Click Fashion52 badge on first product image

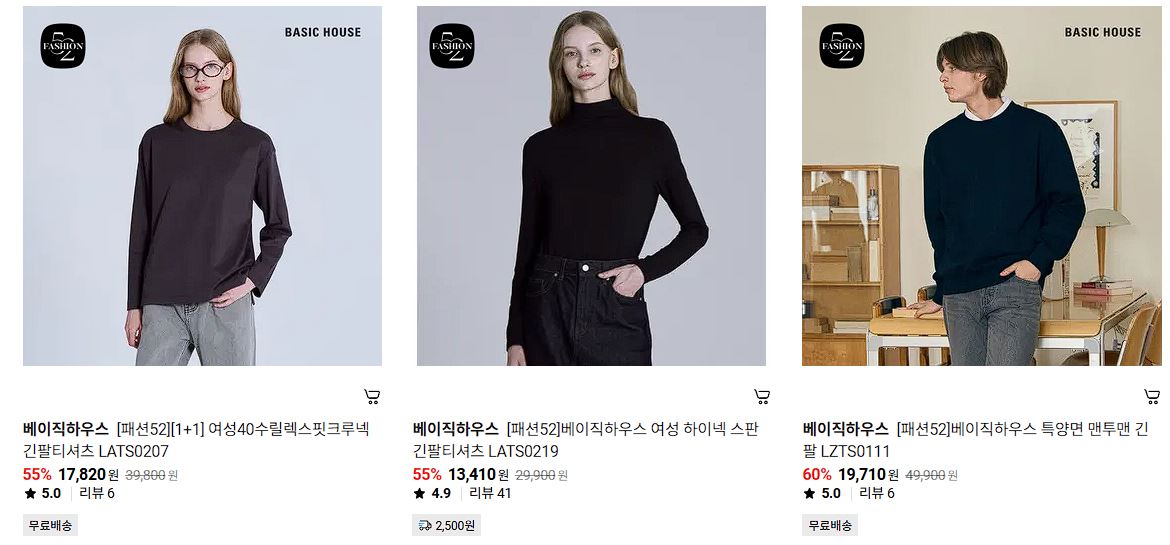[63, 46]
